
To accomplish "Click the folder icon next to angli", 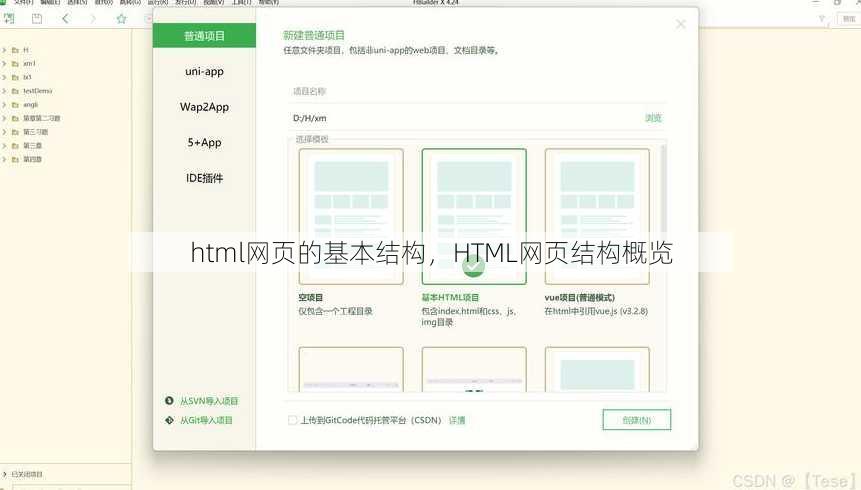I will 15,104.
